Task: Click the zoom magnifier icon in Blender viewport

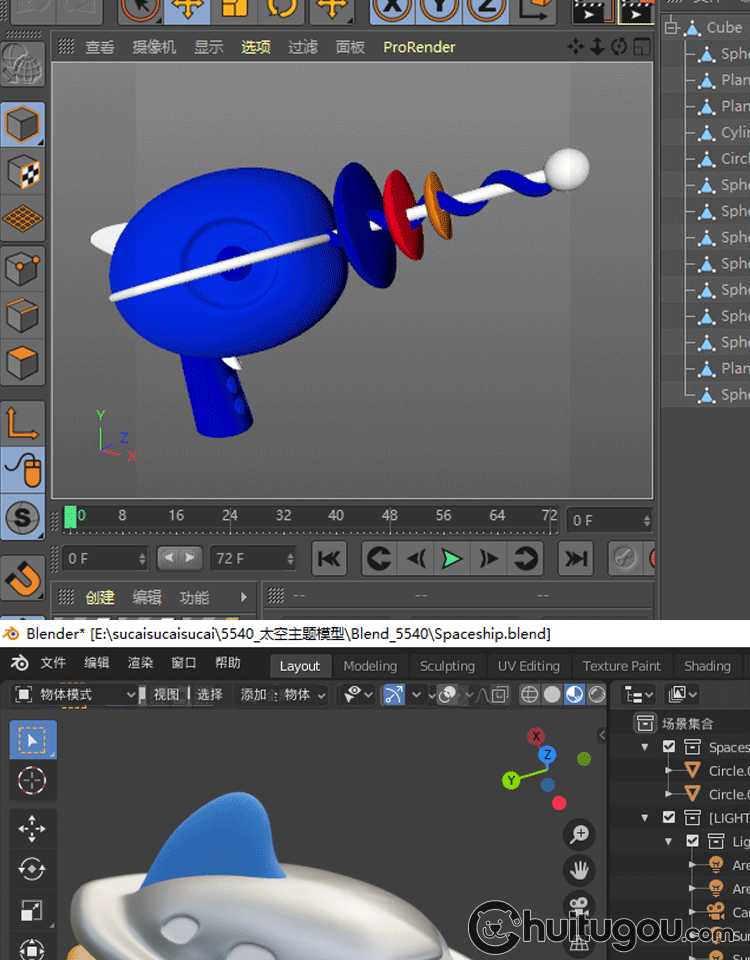Action: click(579, 834)
